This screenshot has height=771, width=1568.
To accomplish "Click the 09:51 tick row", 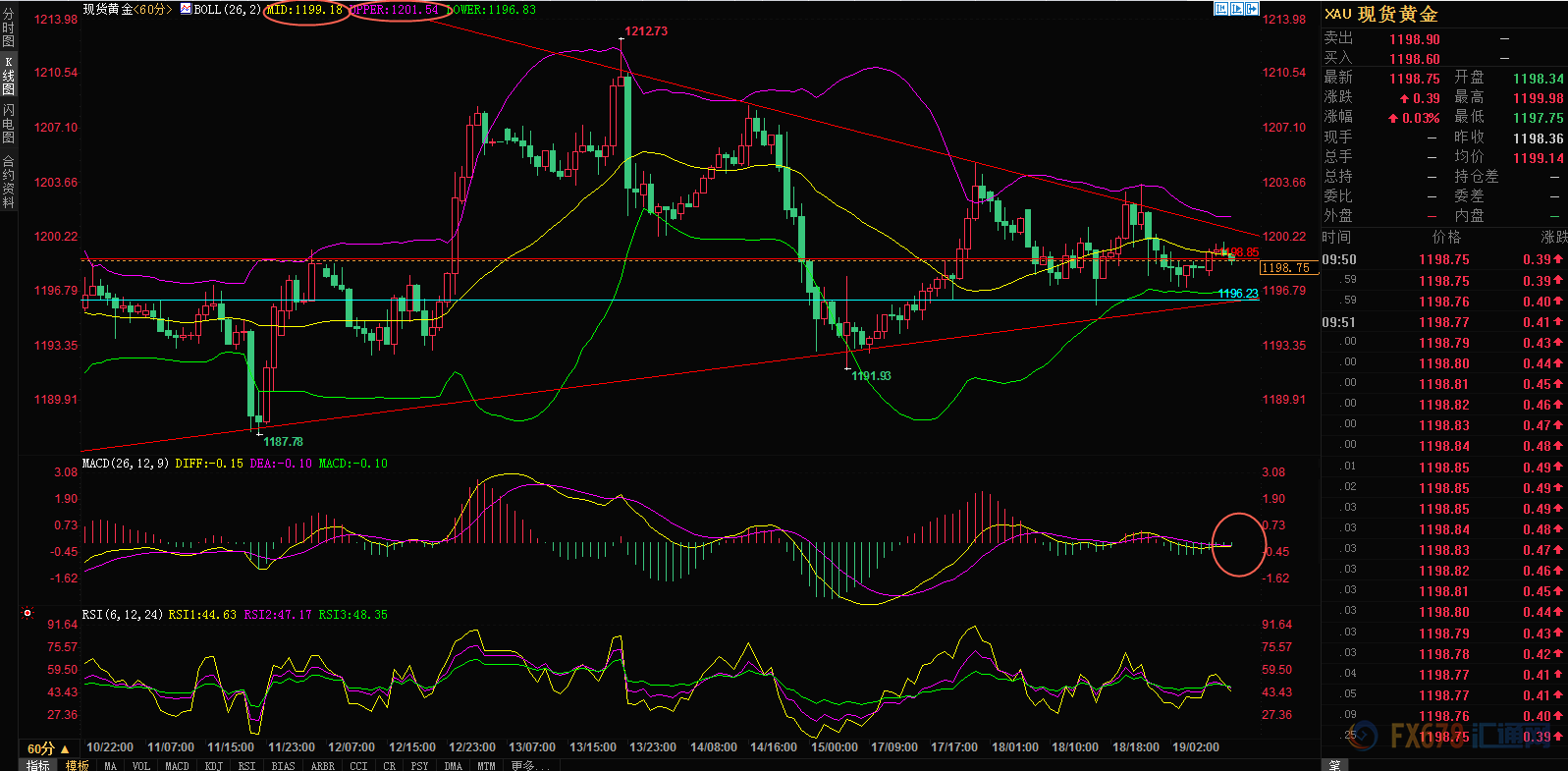I will (x=1443, y=322).
